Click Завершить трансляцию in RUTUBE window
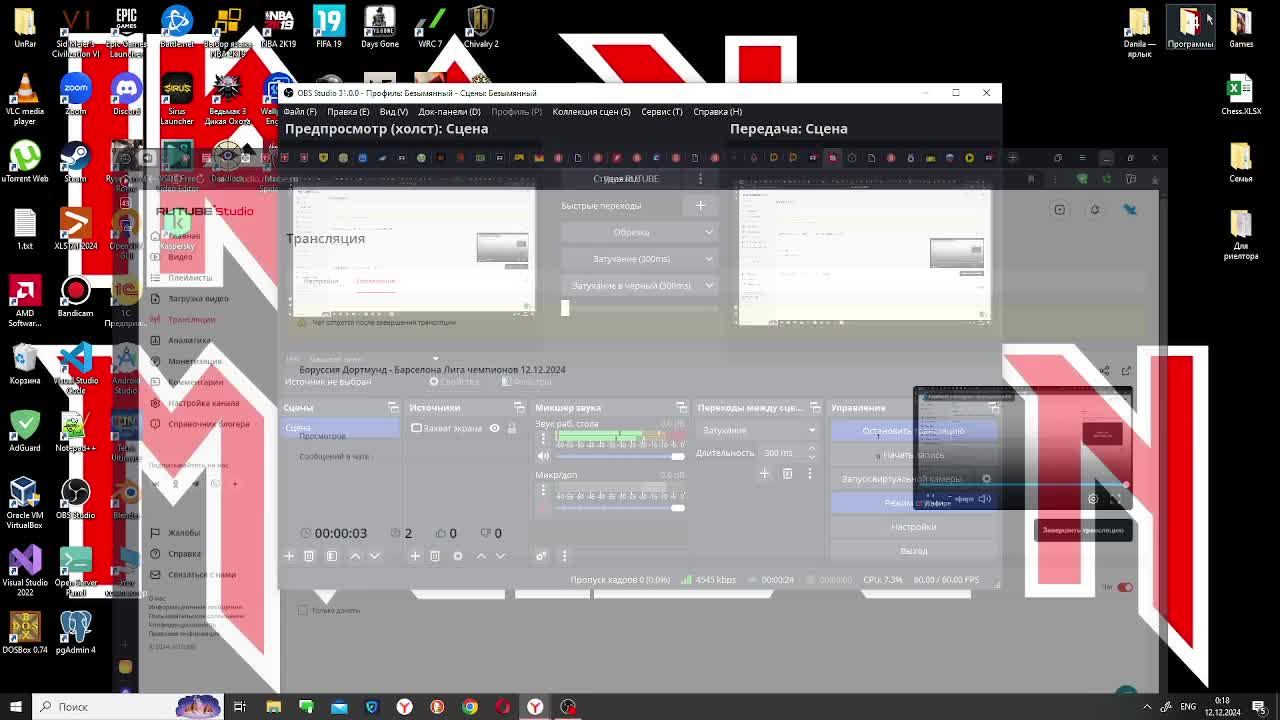The height and width of the screenshot is (720, 1280). coord(1083,530)
